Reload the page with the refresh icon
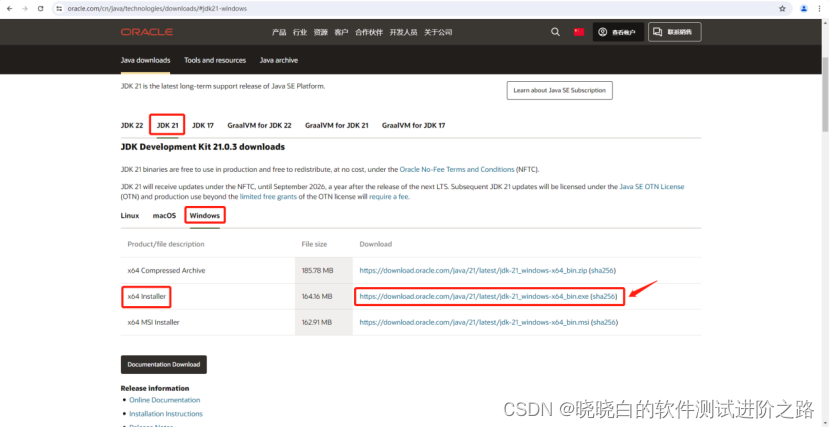Screen dimensions: 830x428 click(x=41, y=9)
